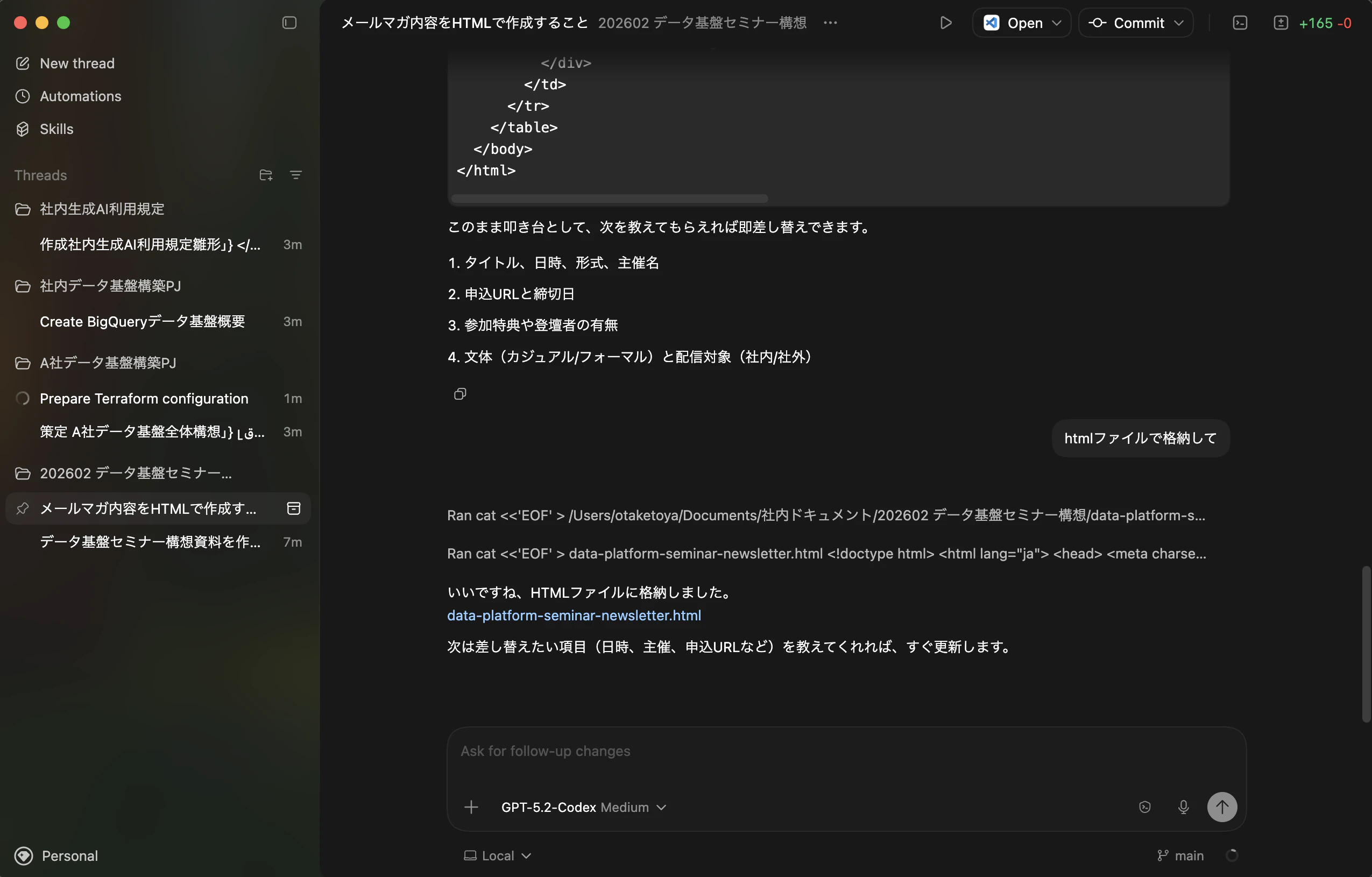Click the run play icon
This screenshot has width=1372, height=877.
coord(946,23)
